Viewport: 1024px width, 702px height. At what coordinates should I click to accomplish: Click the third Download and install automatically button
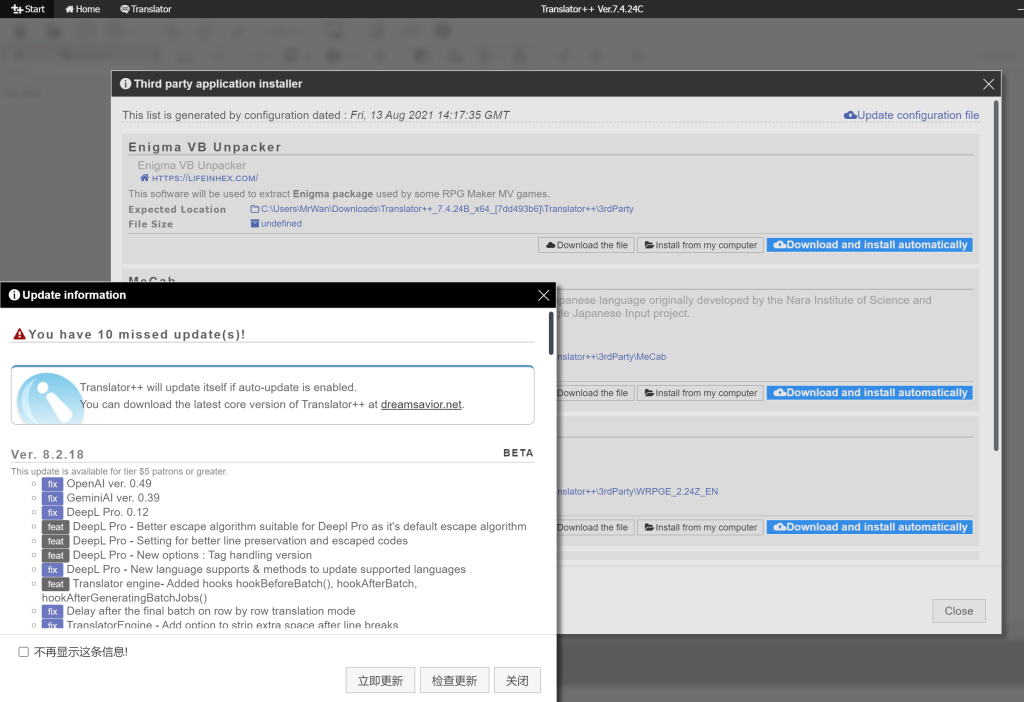point(870,527)
